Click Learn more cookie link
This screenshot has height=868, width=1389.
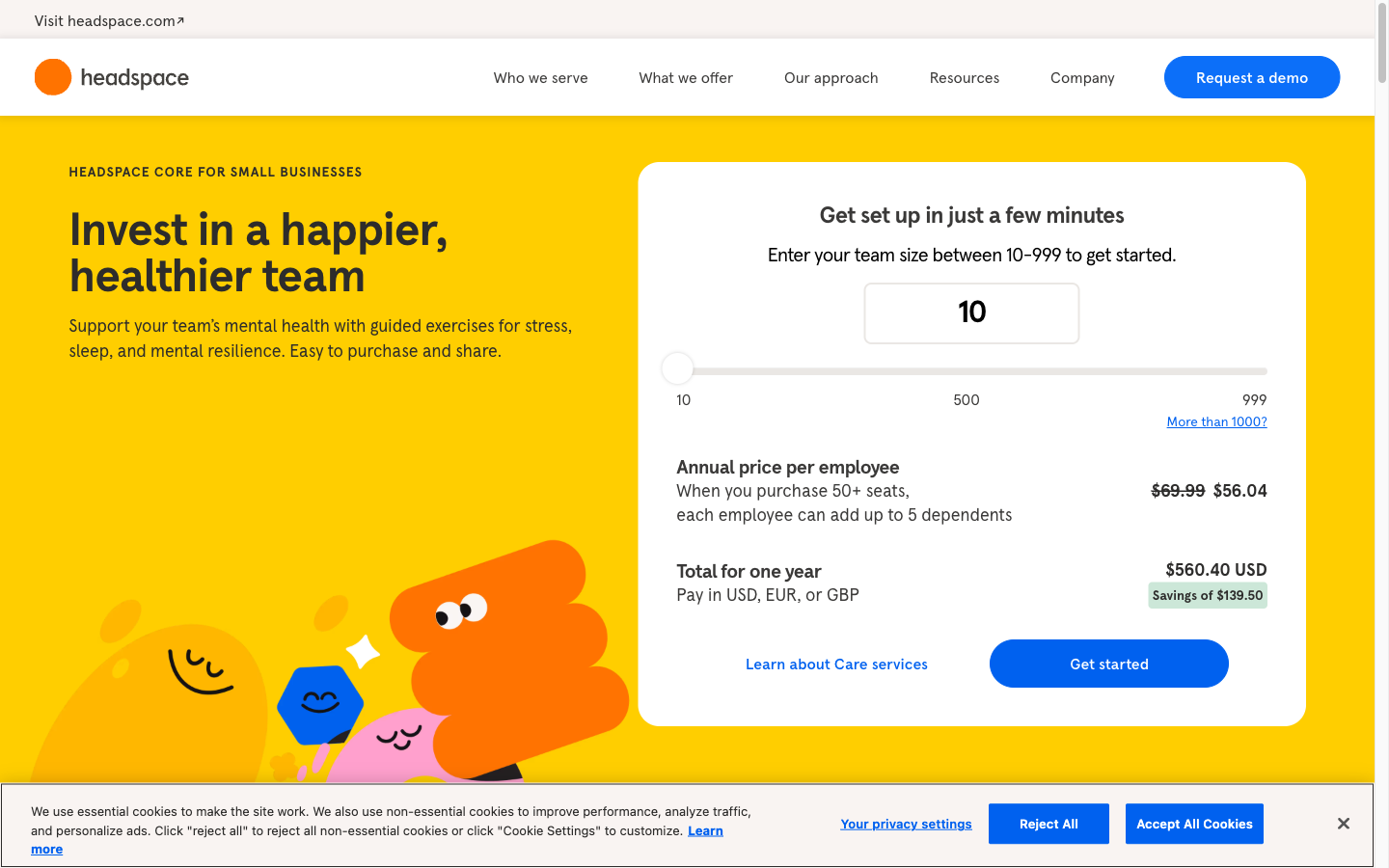click(705, 831)
